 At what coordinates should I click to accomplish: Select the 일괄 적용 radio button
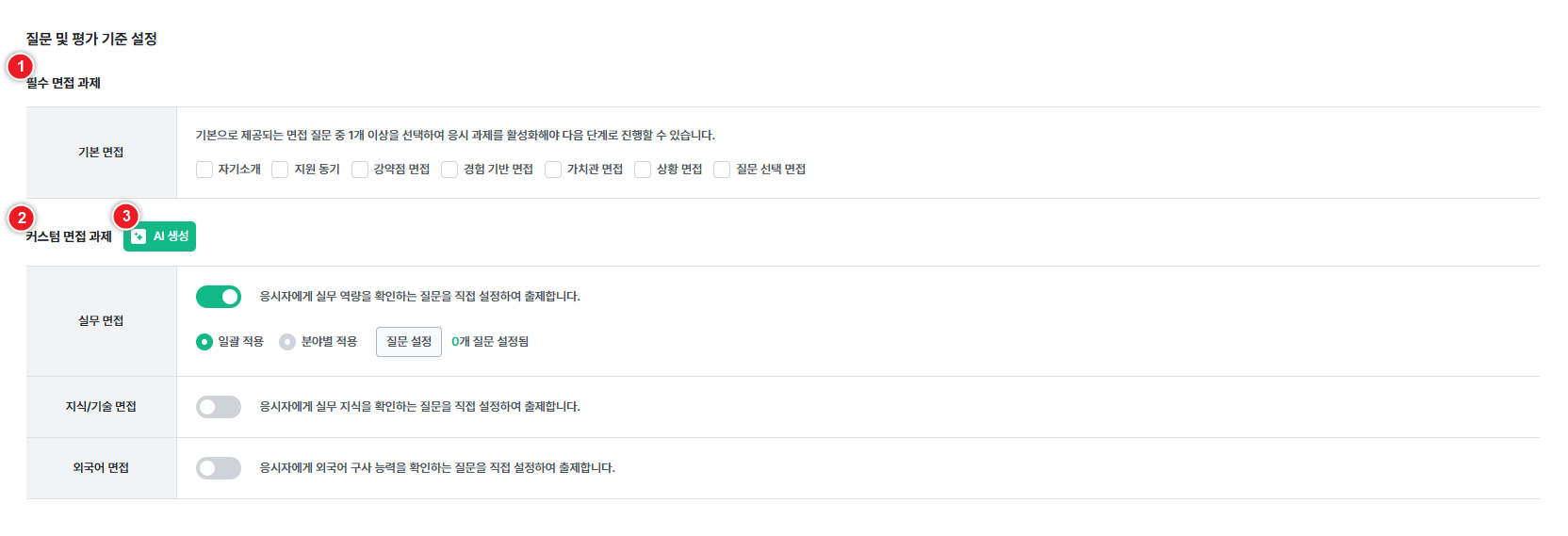[204, 342]
